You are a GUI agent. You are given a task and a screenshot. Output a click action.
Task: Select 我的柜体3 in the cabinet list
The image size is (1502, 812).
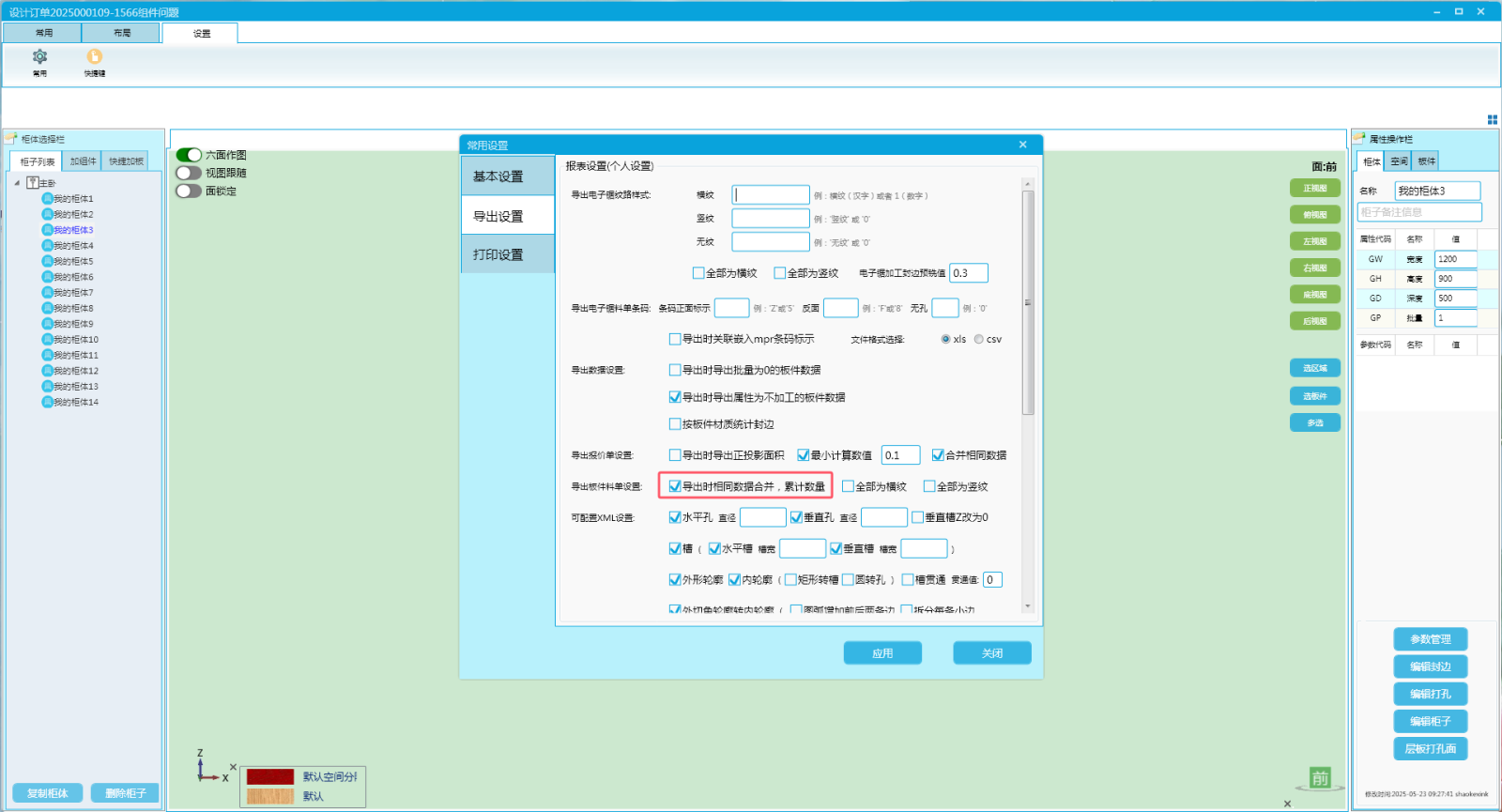point(73,230)
